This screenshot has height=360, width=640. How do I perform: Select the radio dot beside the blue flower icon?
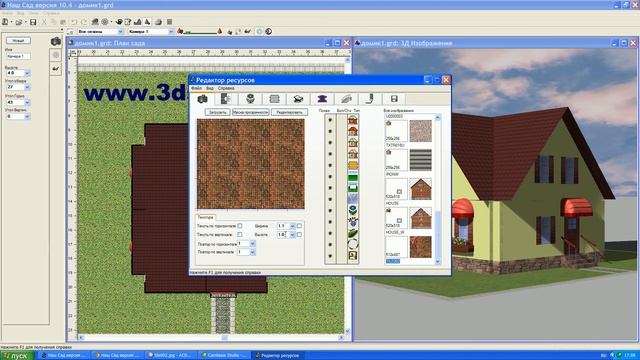[330, 211]
